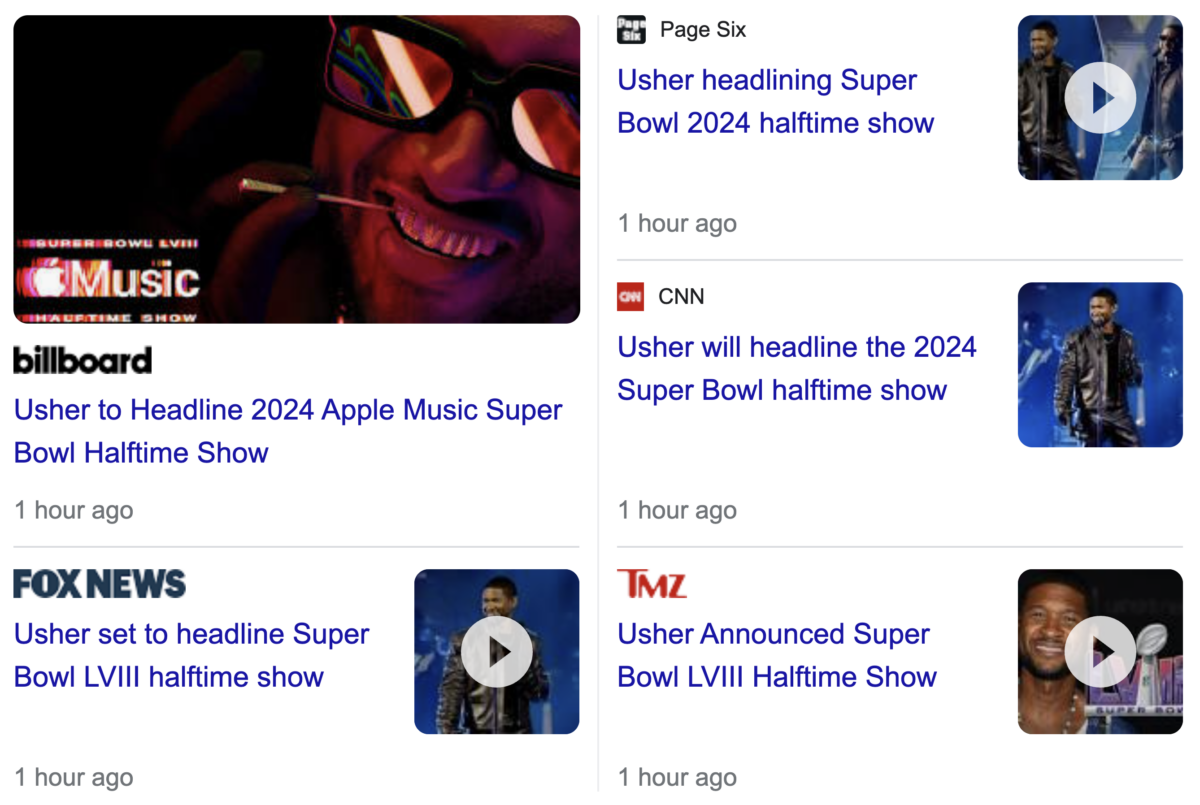Play the Fox News video thumbnail

tap(497, 652)
